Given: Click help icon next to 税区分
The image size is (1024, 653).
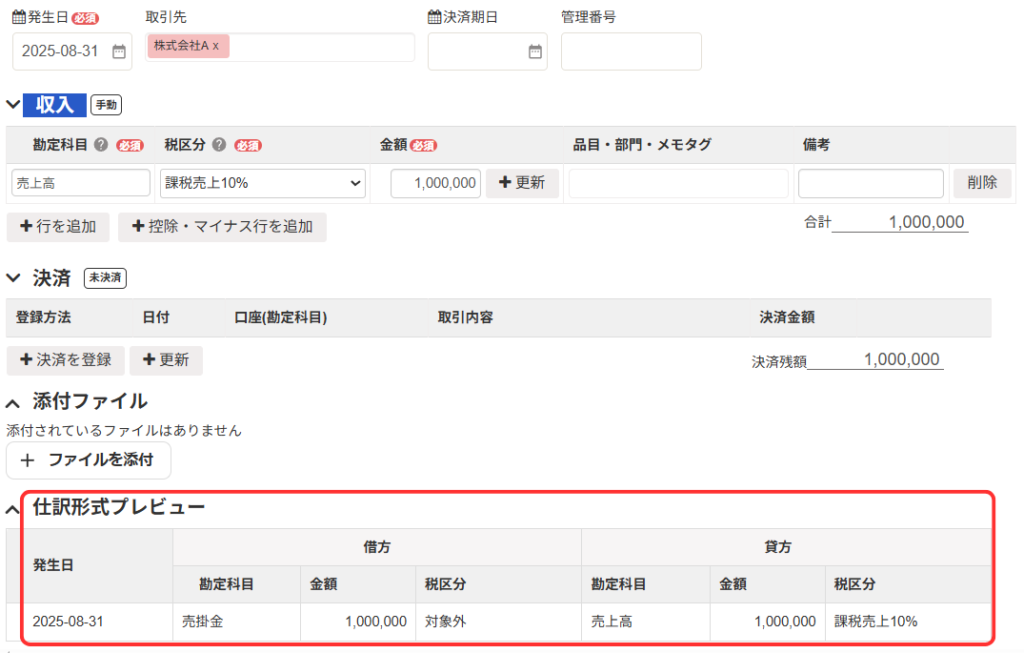Looking at the screenshot, I should 219,145.
